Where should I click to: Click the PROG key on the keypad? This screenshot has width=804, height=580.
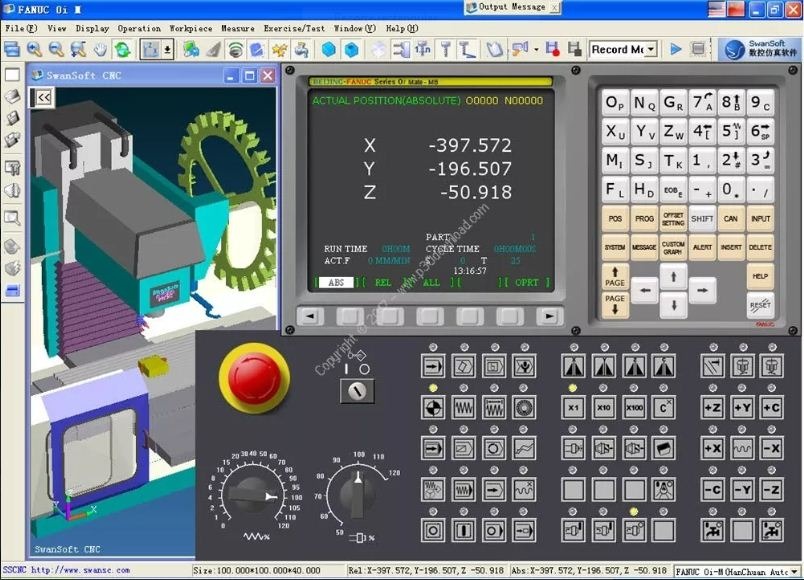click(x=644, y=219)
